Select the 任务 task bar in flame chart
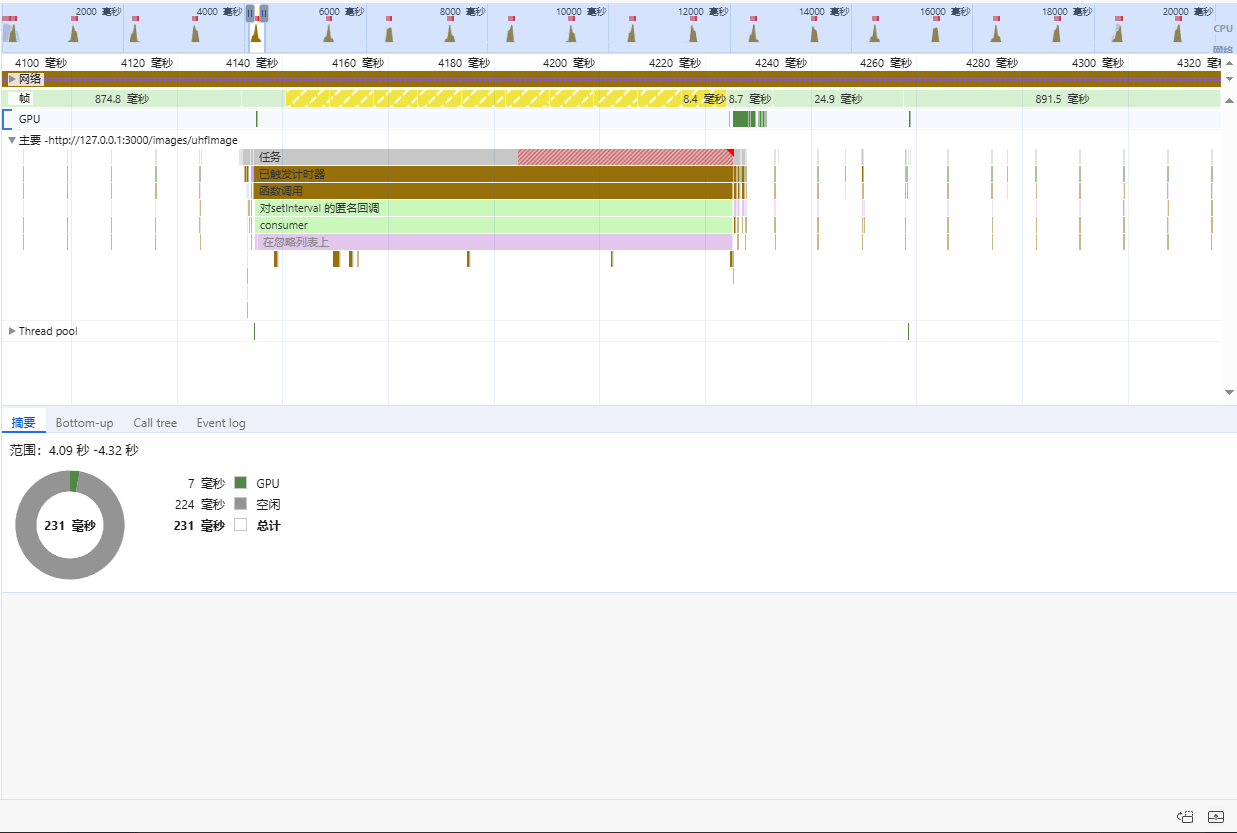1237x833 pixels. [x=380, y=157]
